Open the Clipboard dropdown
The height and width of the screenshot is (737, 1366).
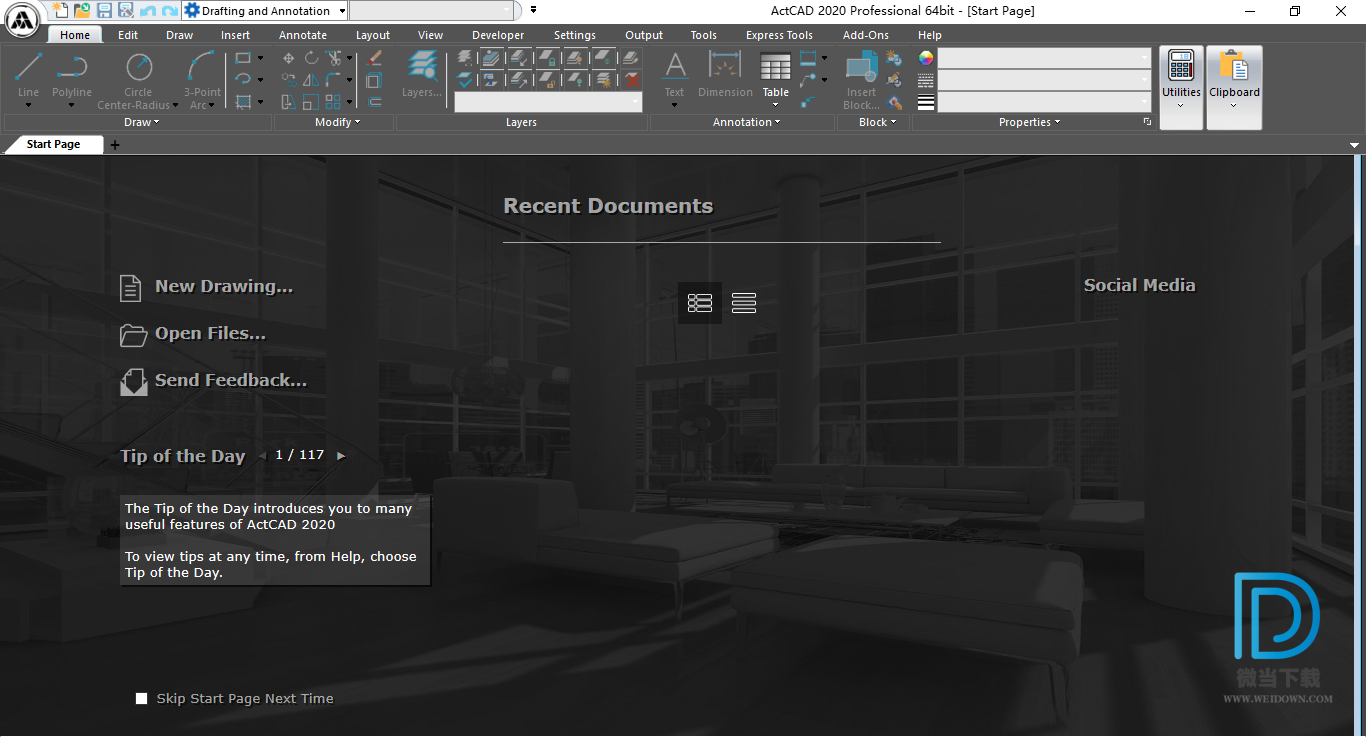pos(1234,87)
